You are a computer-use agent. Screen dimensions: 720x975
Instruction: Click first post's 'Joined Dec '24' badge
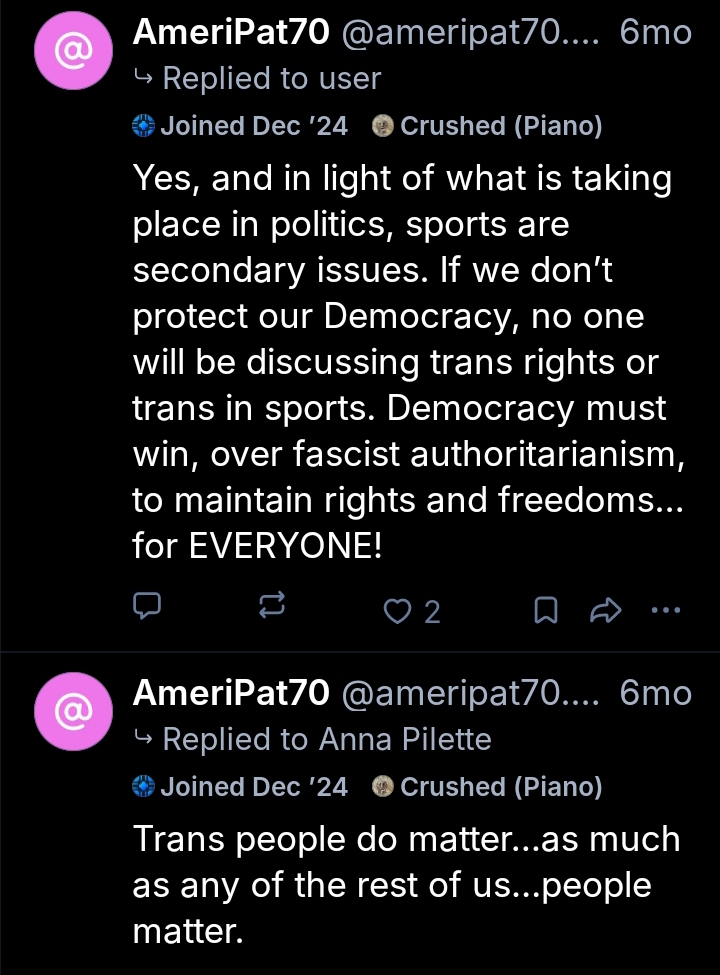pyautogui.click(x=241, y=126)
